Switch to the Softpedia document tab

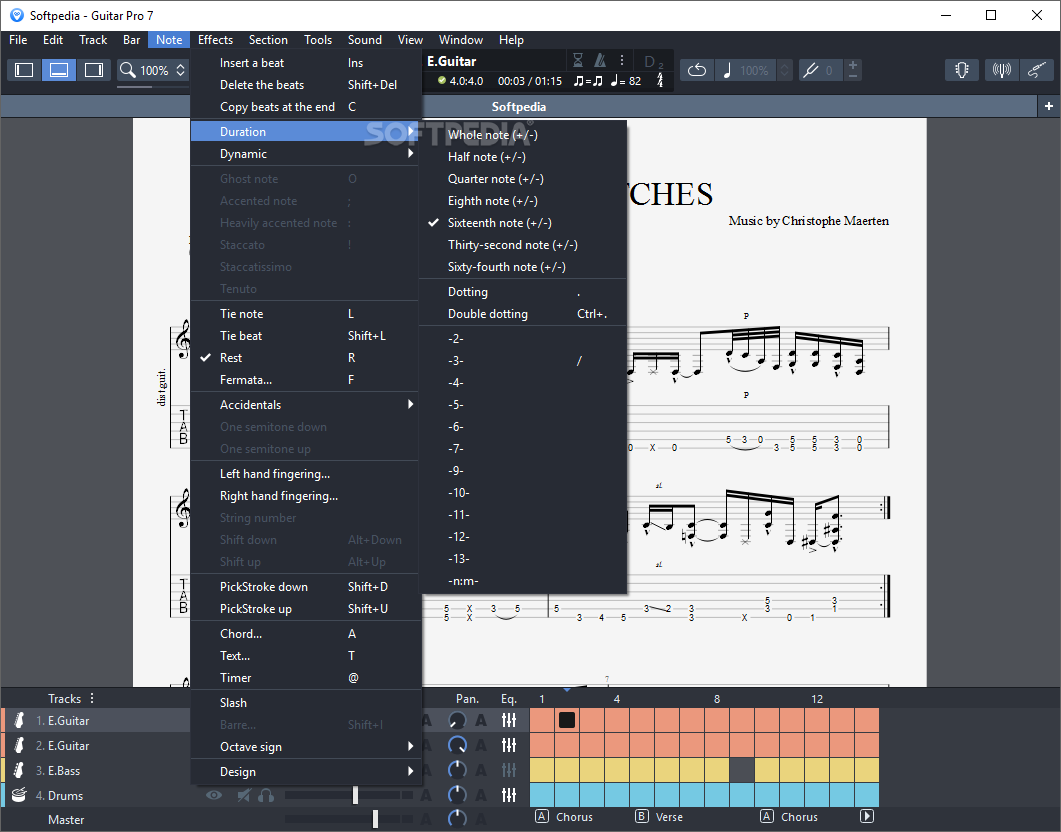click(519, 107)
